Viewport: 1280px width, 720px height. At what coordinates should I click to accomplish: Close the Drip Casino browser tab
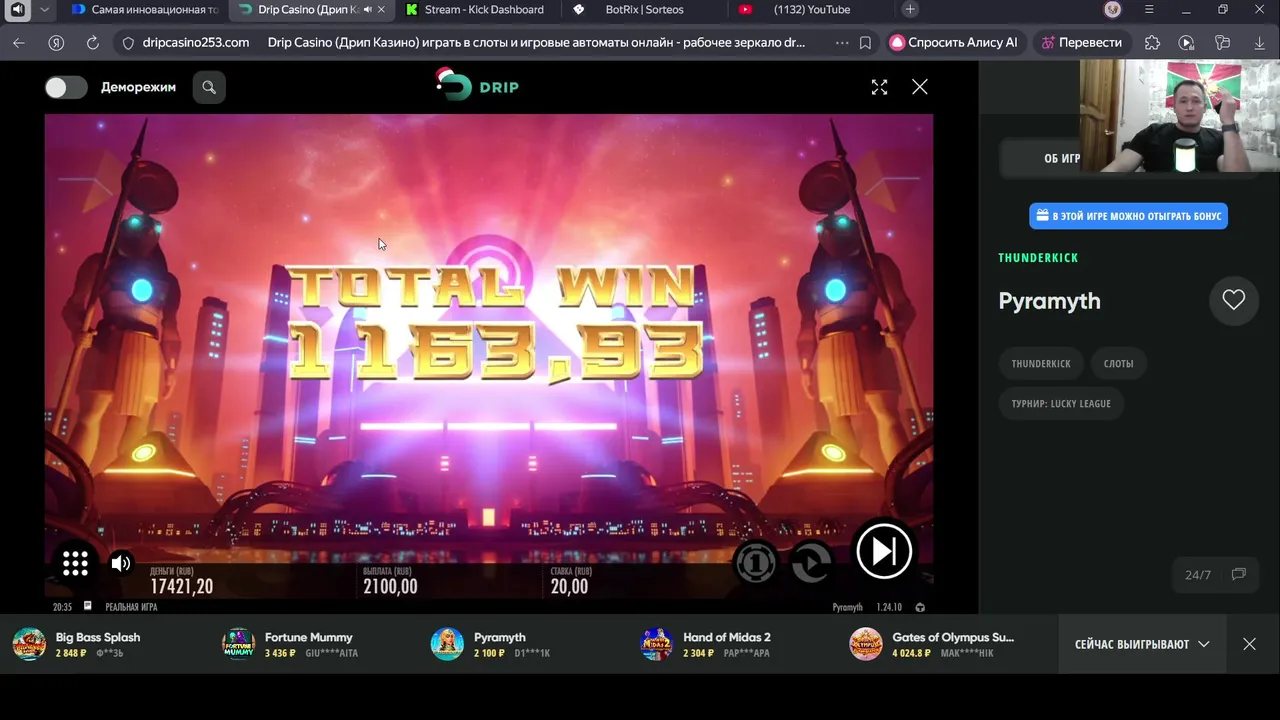381,10
